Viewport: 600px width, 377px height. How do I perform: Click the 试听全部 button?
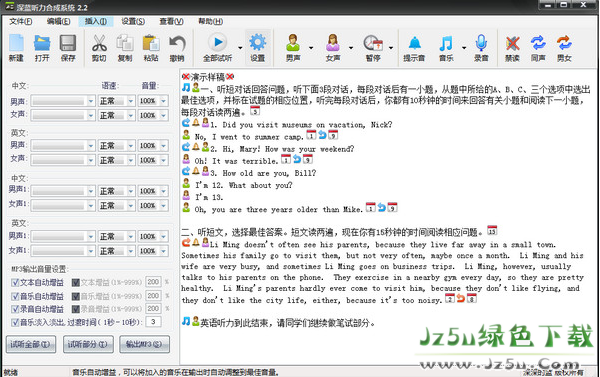click(x=31, y=344)
